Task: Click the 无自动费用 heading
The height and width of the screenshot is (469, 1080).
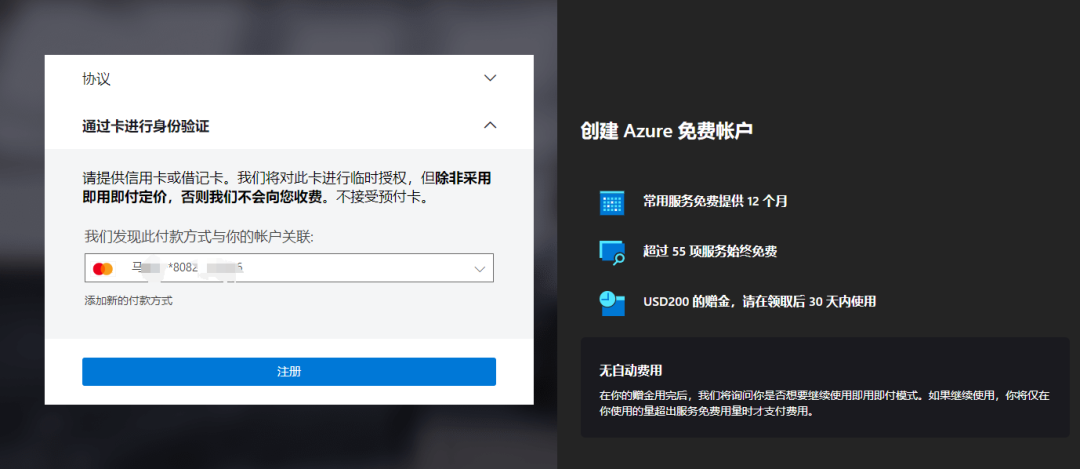Action: [631, 371]
